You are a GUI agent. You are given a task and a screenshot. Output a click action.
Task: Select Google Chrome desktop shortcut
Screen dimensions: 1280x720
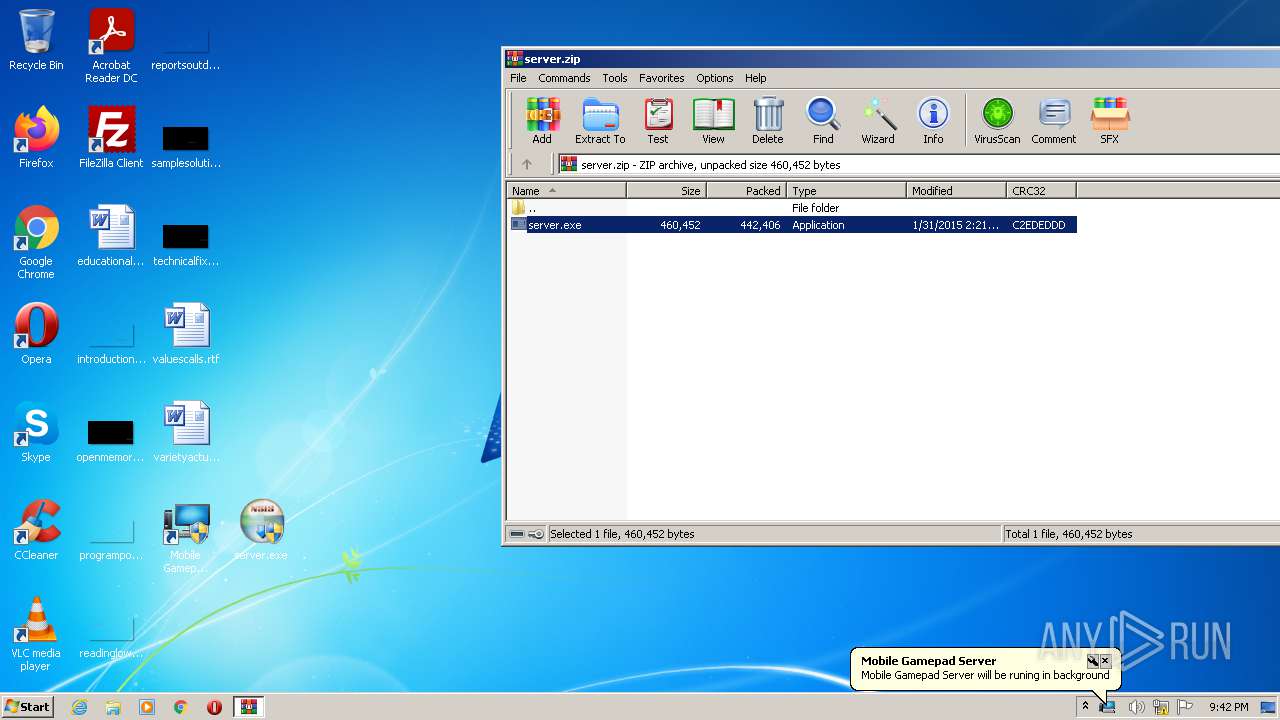36,242
